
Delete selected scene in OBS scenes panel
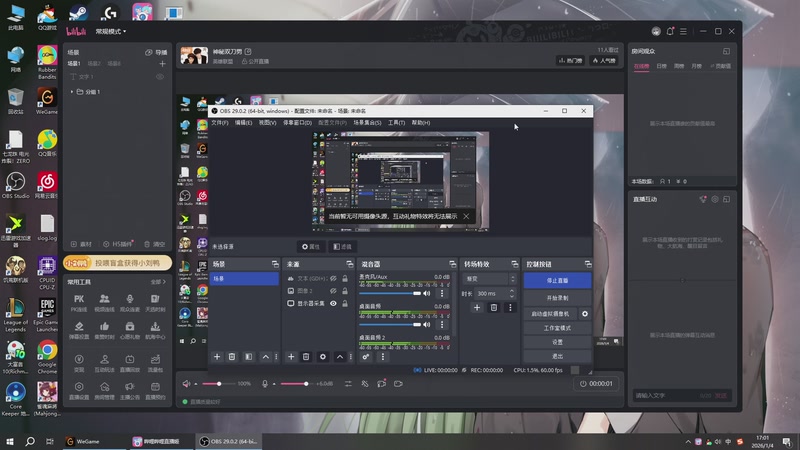232,357
